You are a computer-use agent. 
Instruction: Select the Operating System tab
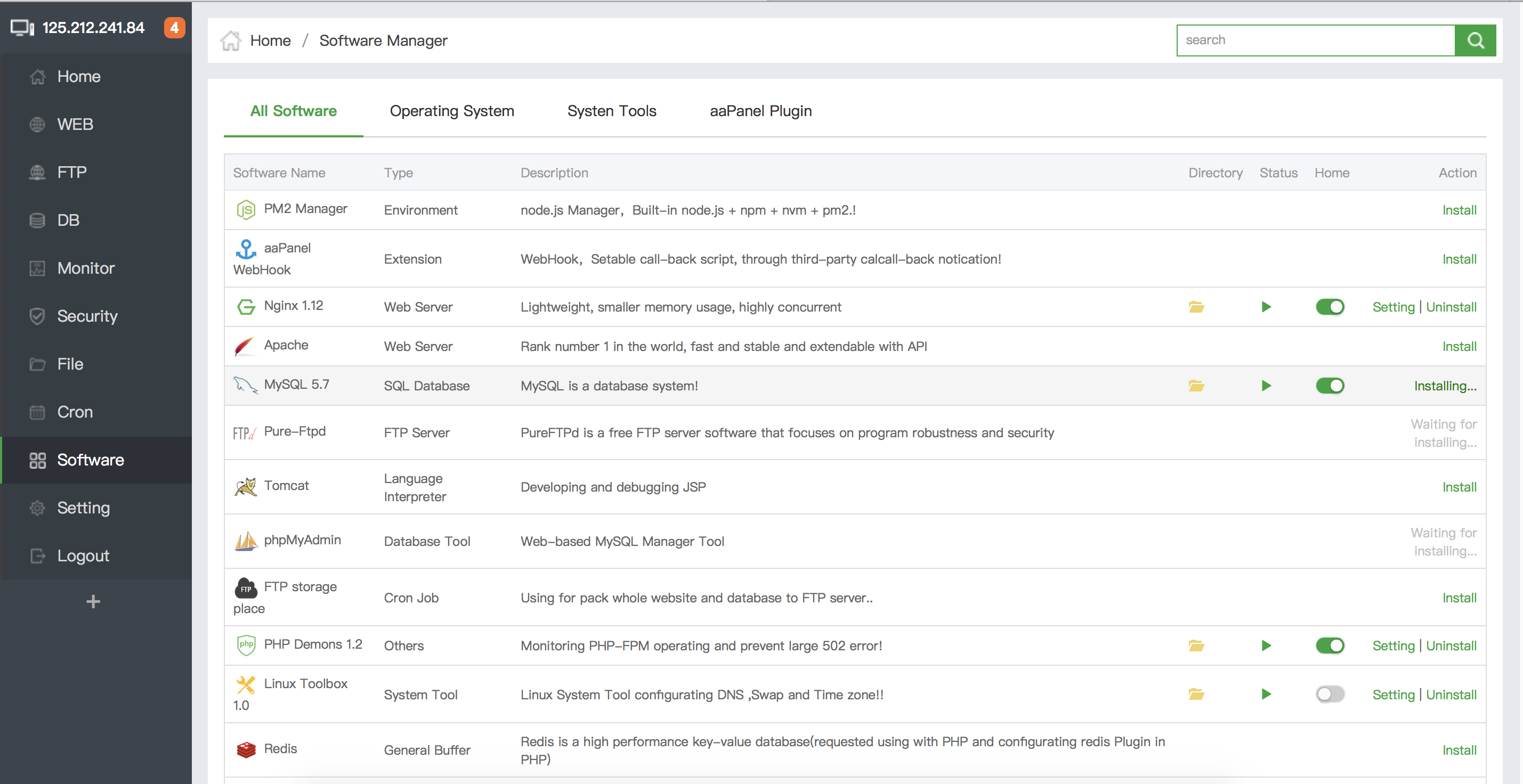point(452,110)
